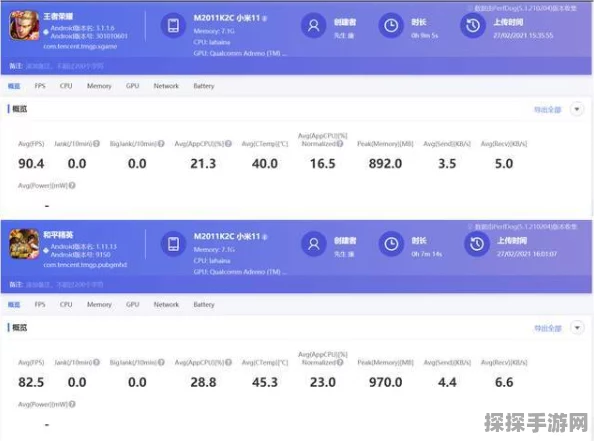Screen dimensions: 594x441
Task: Click the Avg(CTemp) value 40.0
Action: [265, 164]
